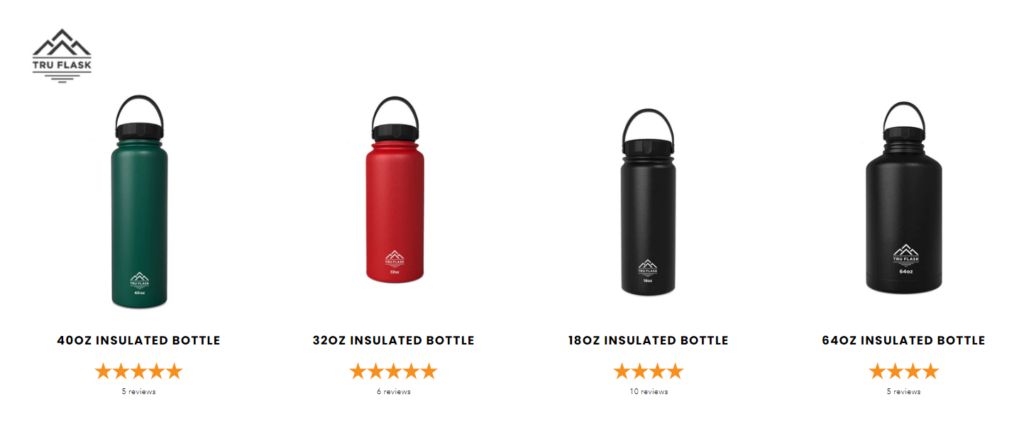Viewport: 1024px width, 426px height.
Task: Select the black 18oz bottle image
Action: click(648, 202)
